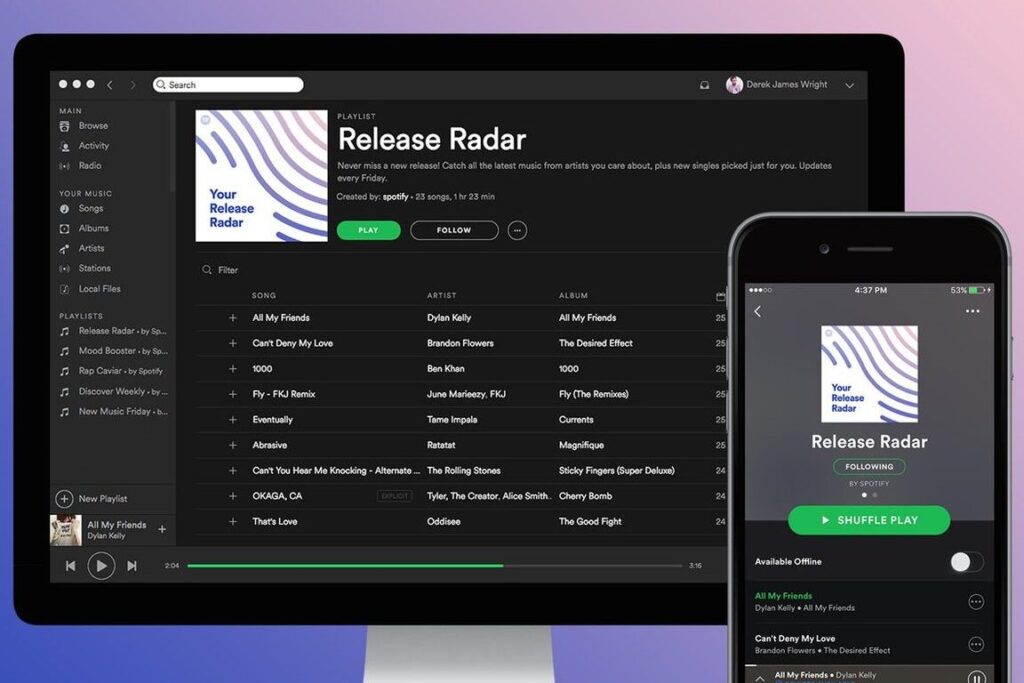Add Can't Deny My Love with plus
The image size is (1024, 683).
232,343
